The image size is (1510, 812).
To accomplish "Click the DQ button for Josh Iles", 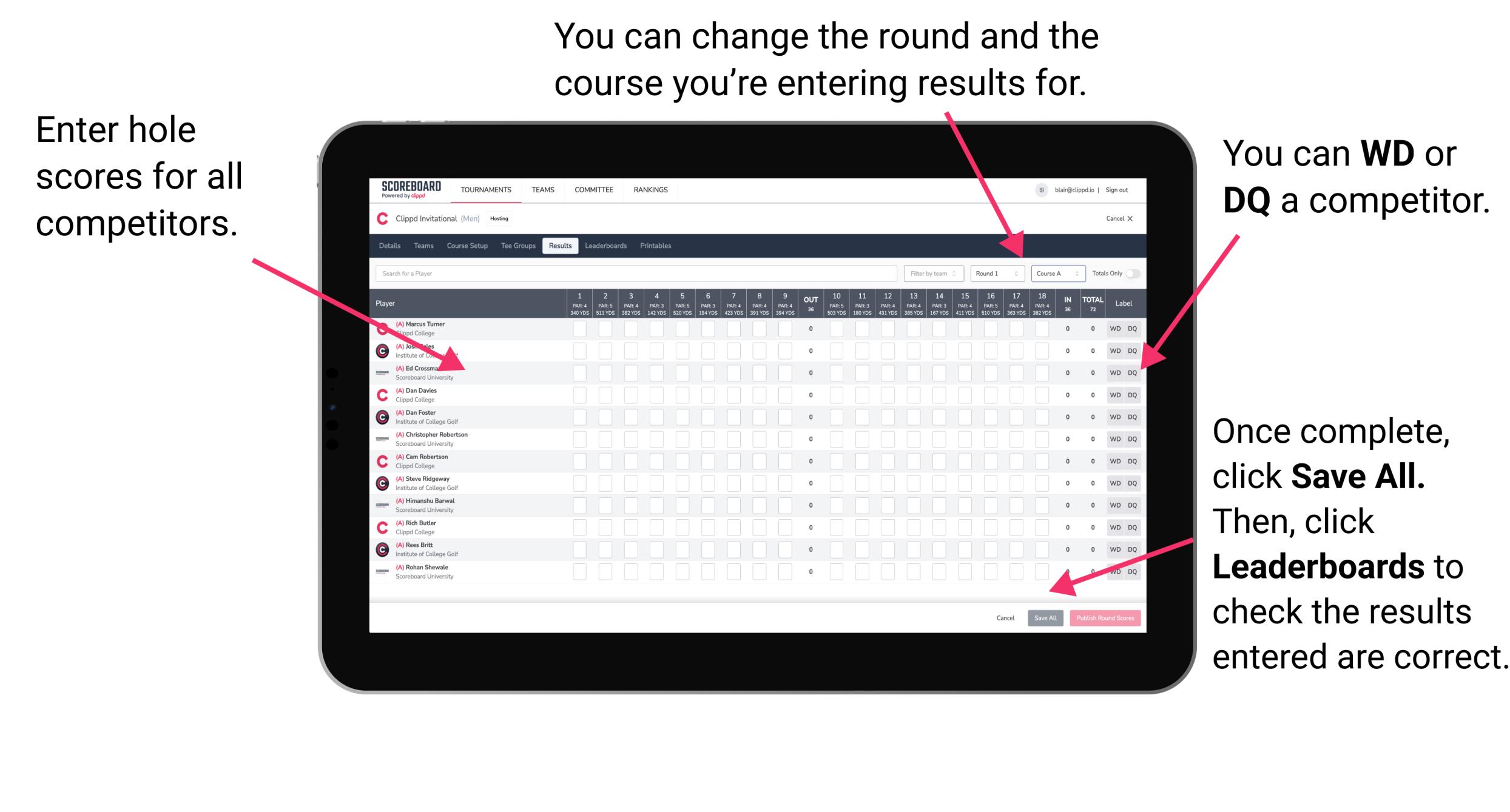I will pyautogui.click(x=1132, y=350).
